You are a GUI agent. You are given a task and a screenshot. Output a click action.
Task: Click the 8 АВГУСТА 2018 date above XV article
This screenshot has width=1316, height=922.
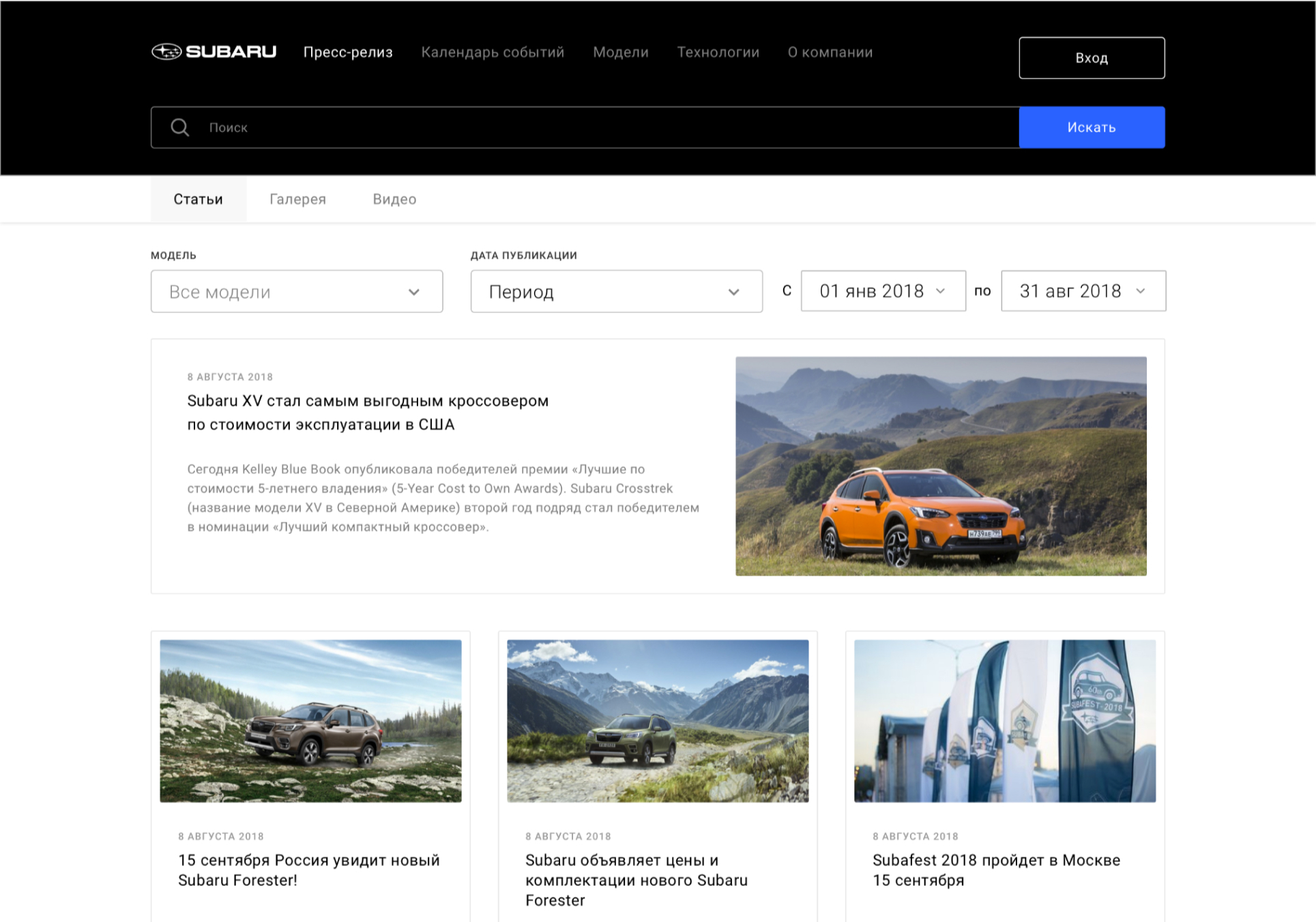230,377
